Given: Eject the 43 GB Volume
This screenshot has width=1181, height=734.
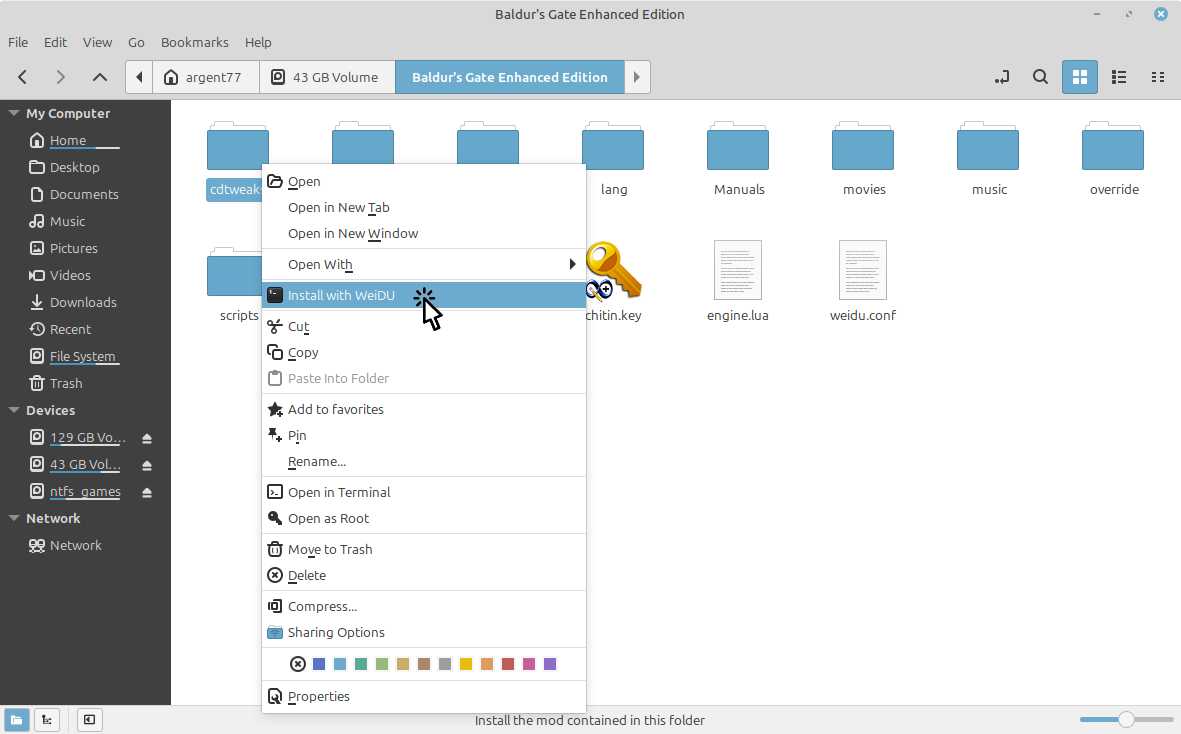Looking at the screenshot, I should [147, 465].
